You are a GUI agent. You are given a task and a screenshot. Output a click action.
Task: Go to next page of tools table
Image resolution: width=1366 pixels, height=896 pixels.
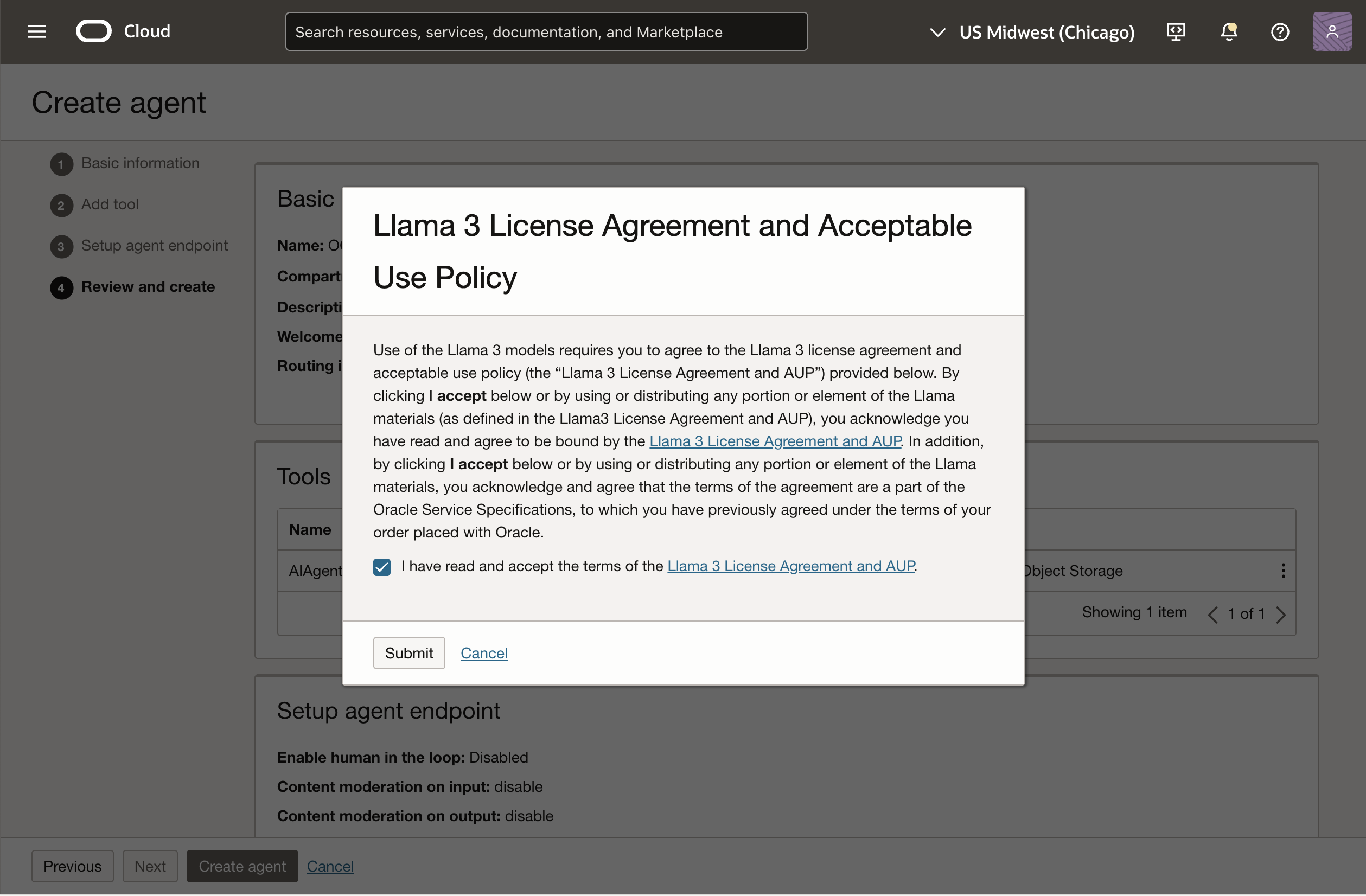(x=1281, y=614)
